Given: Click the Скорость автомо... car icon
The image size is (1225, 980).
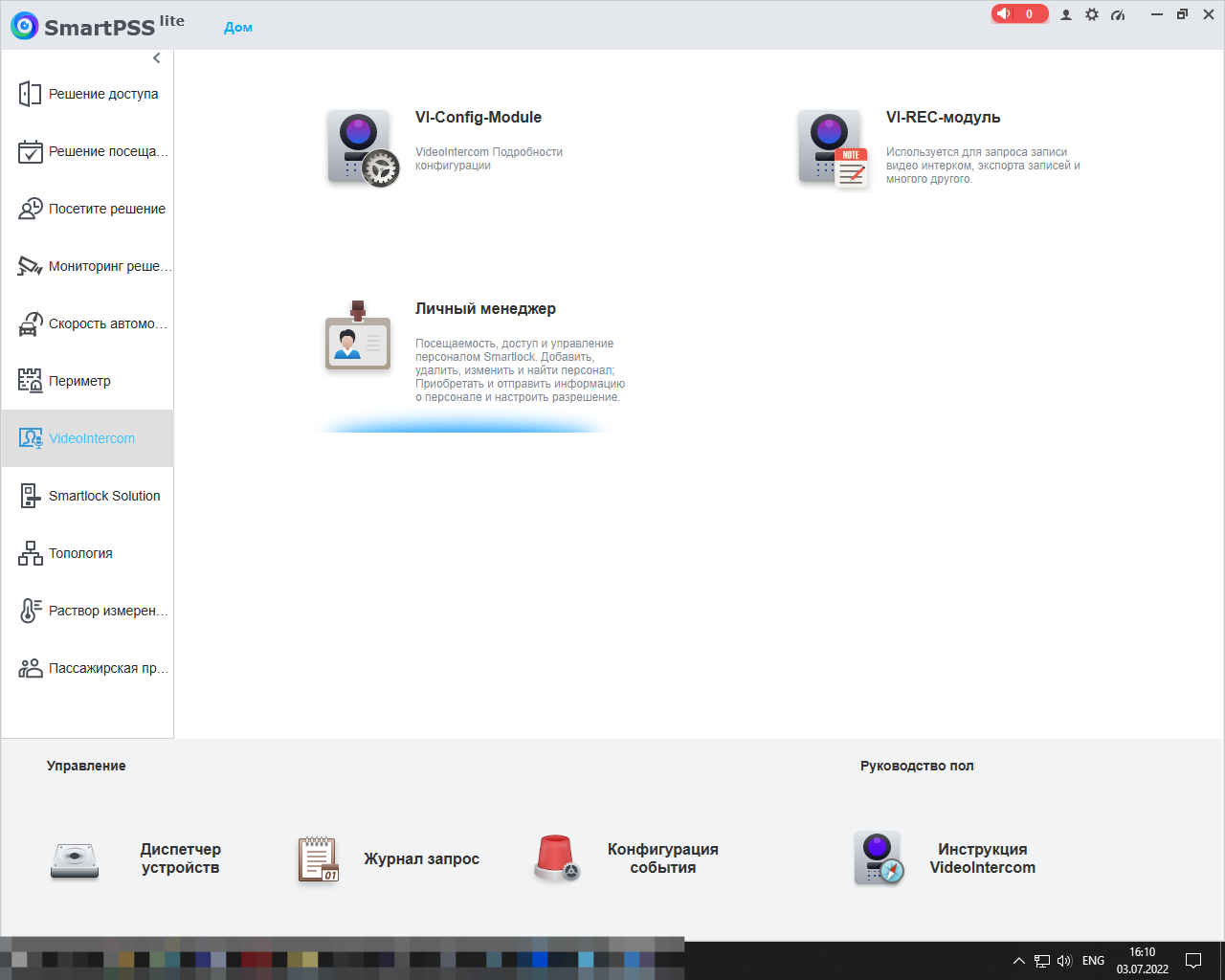Looking at the screenshot, I should click(30, 323).
